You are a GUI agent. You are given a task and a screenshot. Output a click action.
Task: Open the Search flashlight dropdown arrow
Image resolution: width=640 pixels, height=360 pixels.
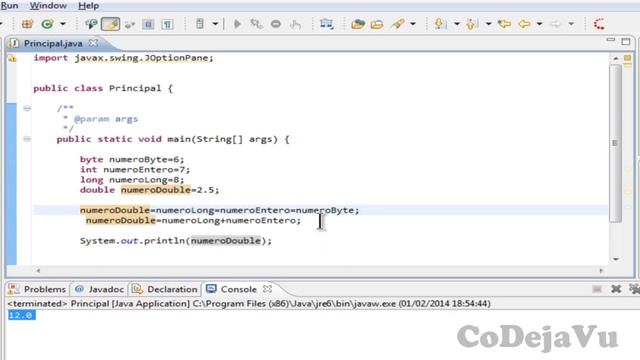tap(413, 24)
